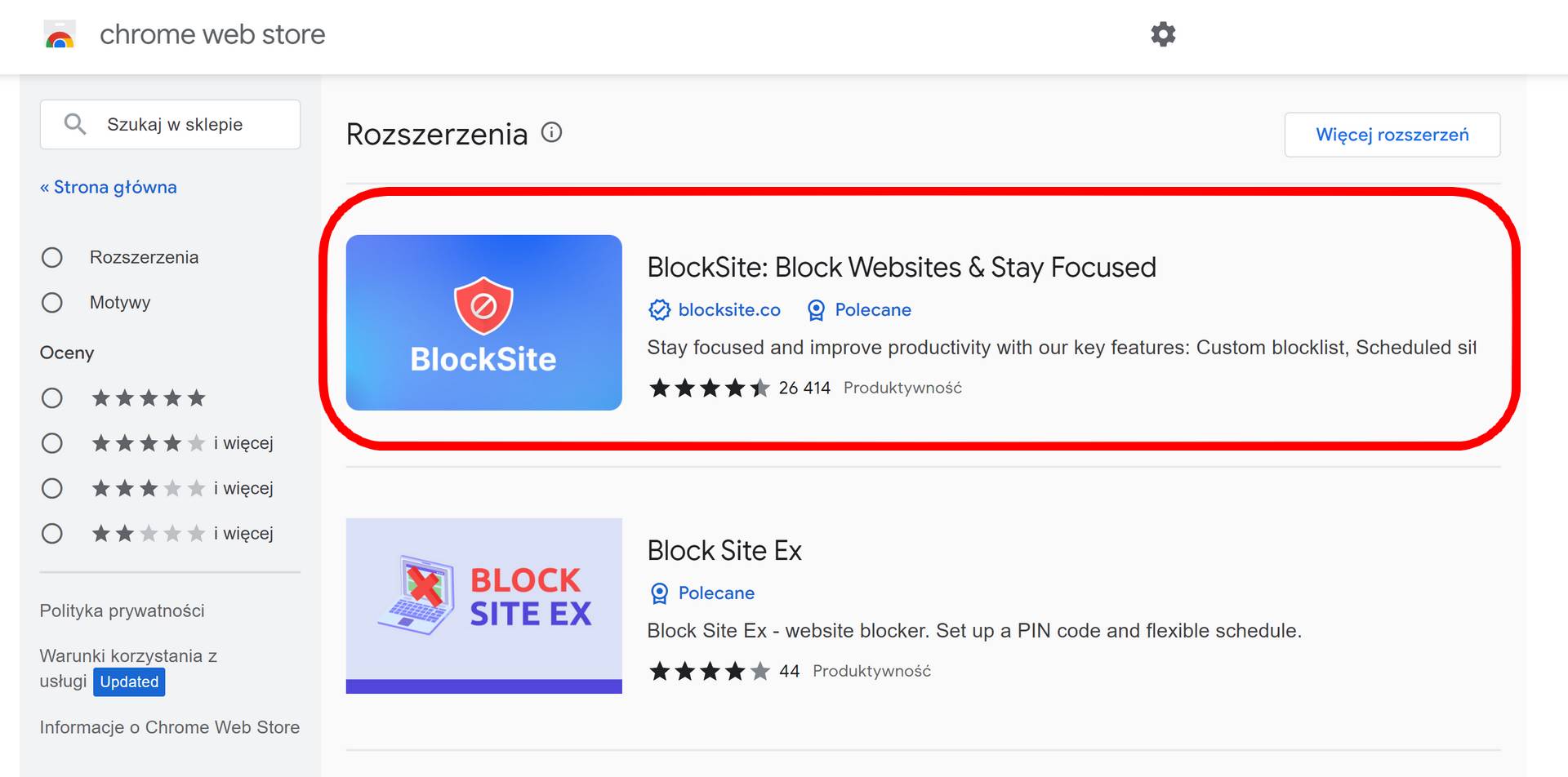Click the Chrome Web Store rainbow logo
Viewport: 1568px width, 777px height.
[60, 35]
